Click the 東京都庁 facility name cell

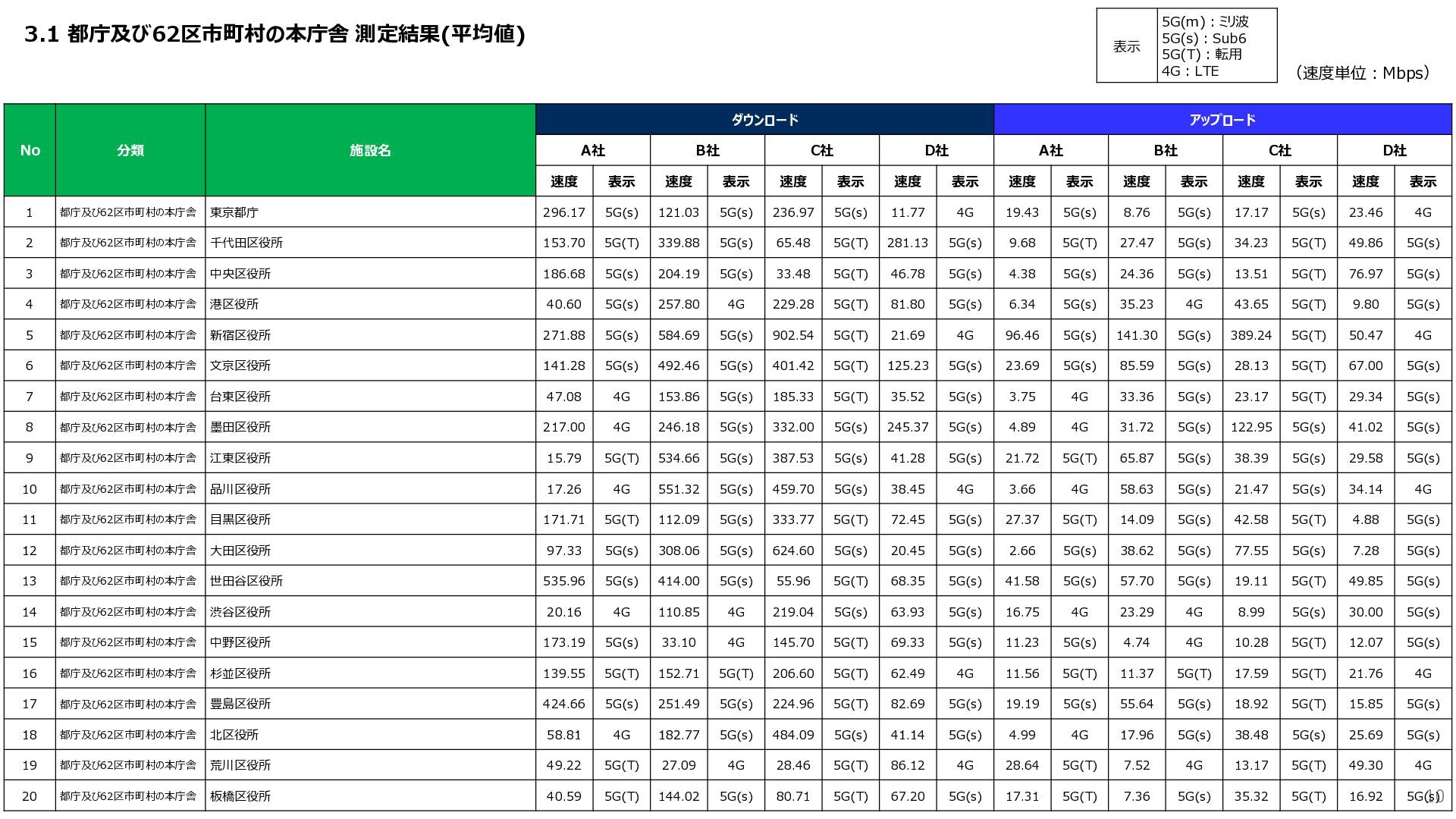[x=234, y=212]
